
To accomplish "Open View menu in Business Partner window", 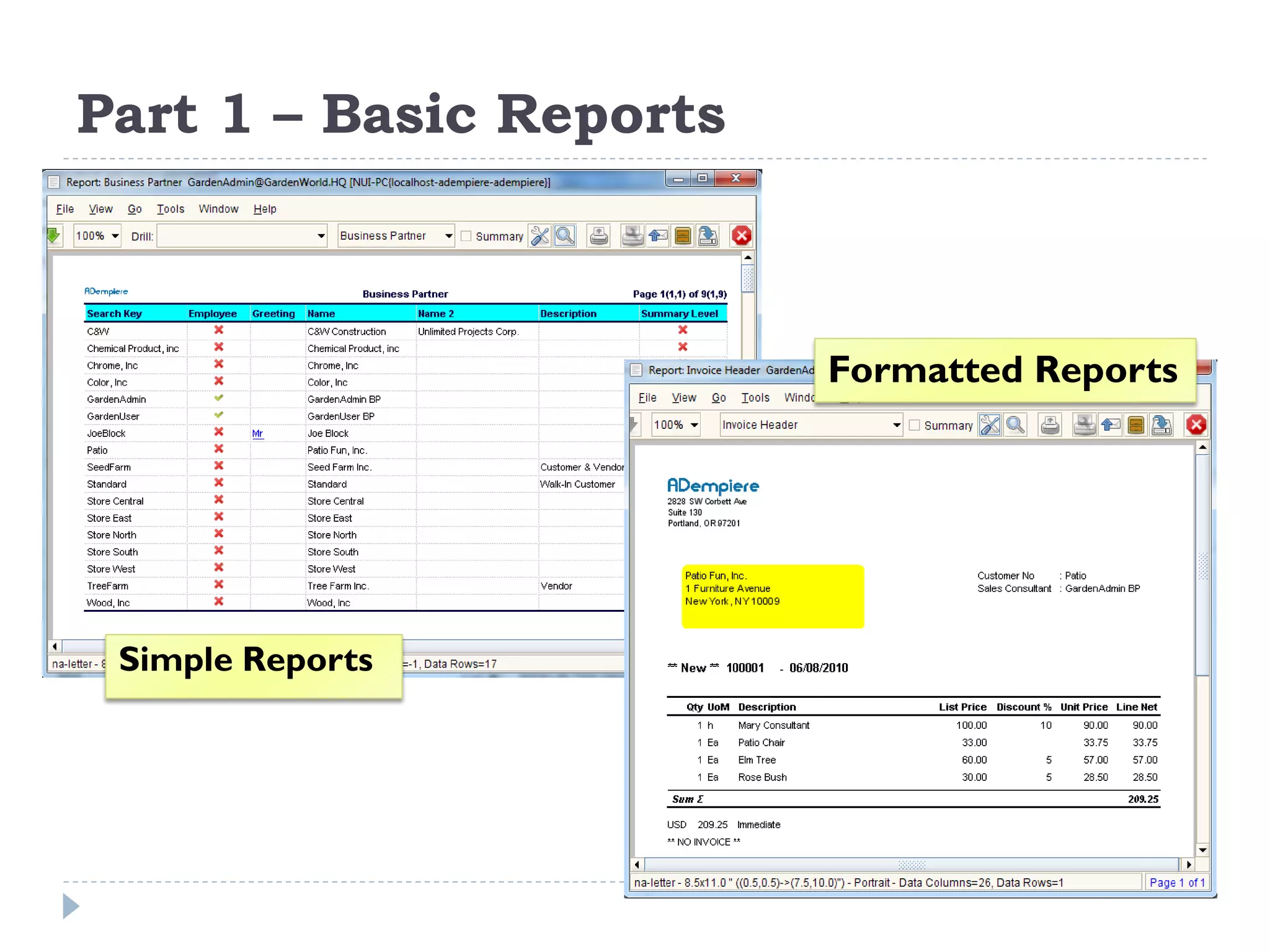I will (100, 209).
